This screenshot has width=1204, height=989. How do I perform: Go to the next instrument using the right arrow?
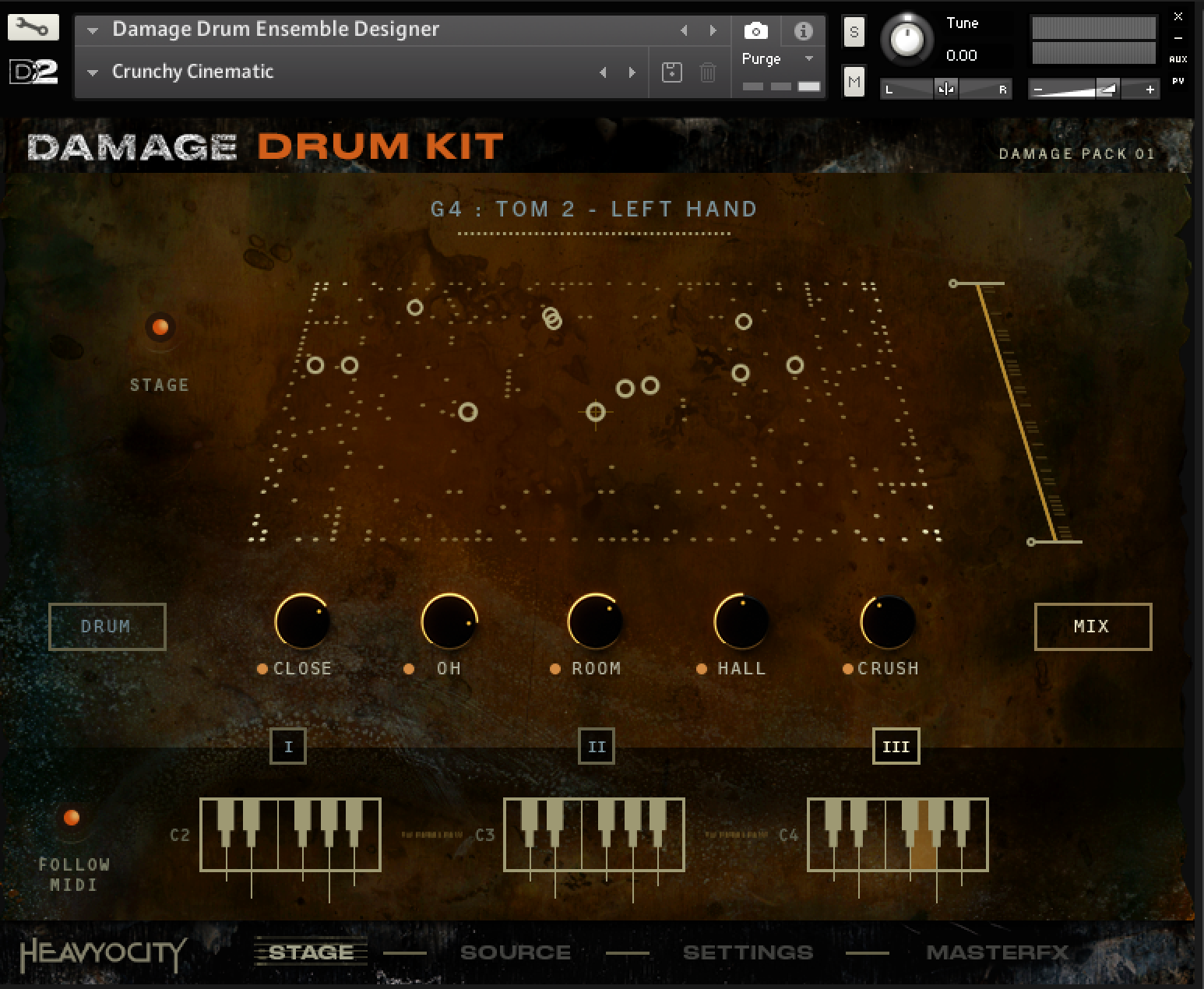tap(713, 30)
